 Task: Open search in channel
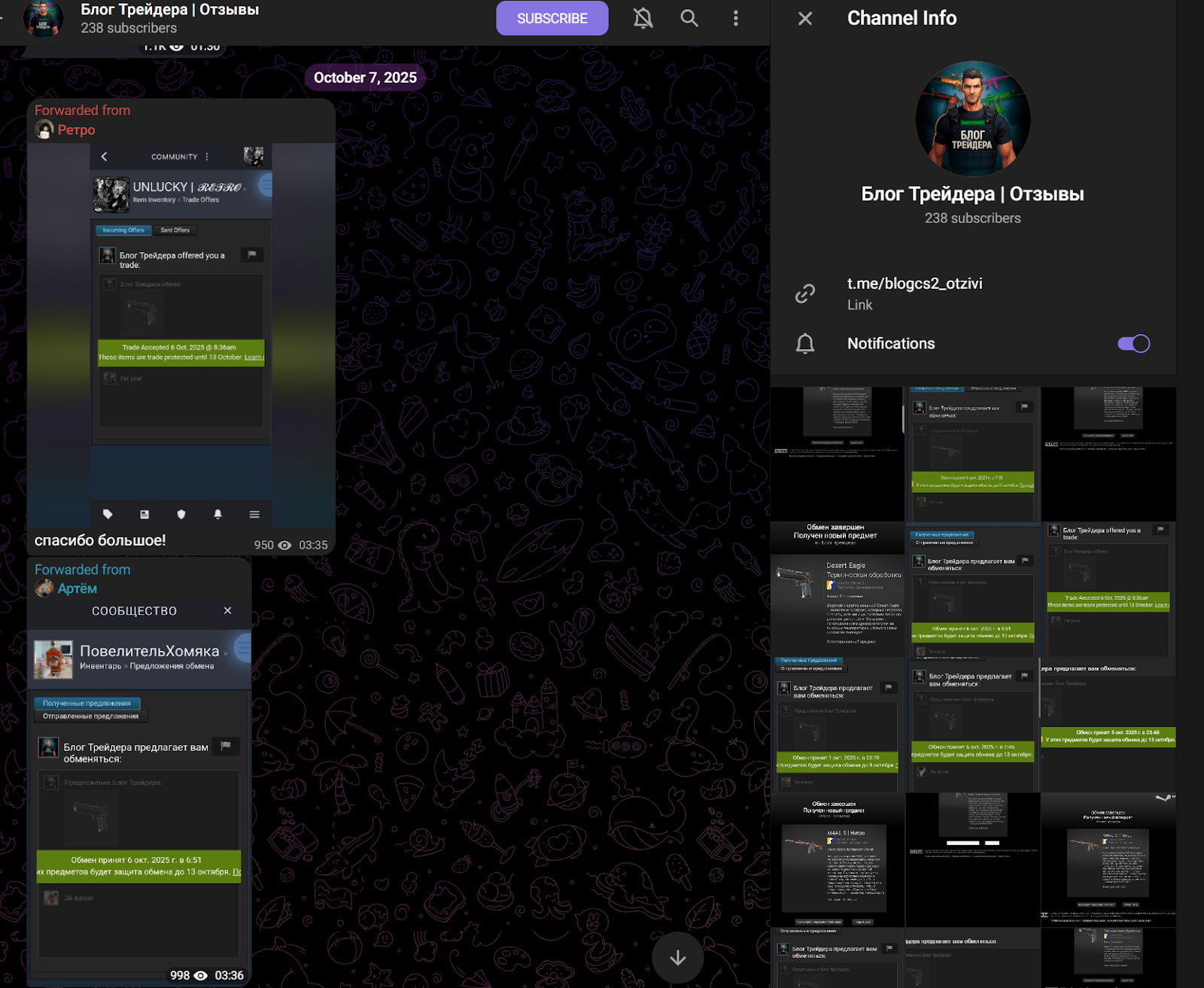point(689,18)
